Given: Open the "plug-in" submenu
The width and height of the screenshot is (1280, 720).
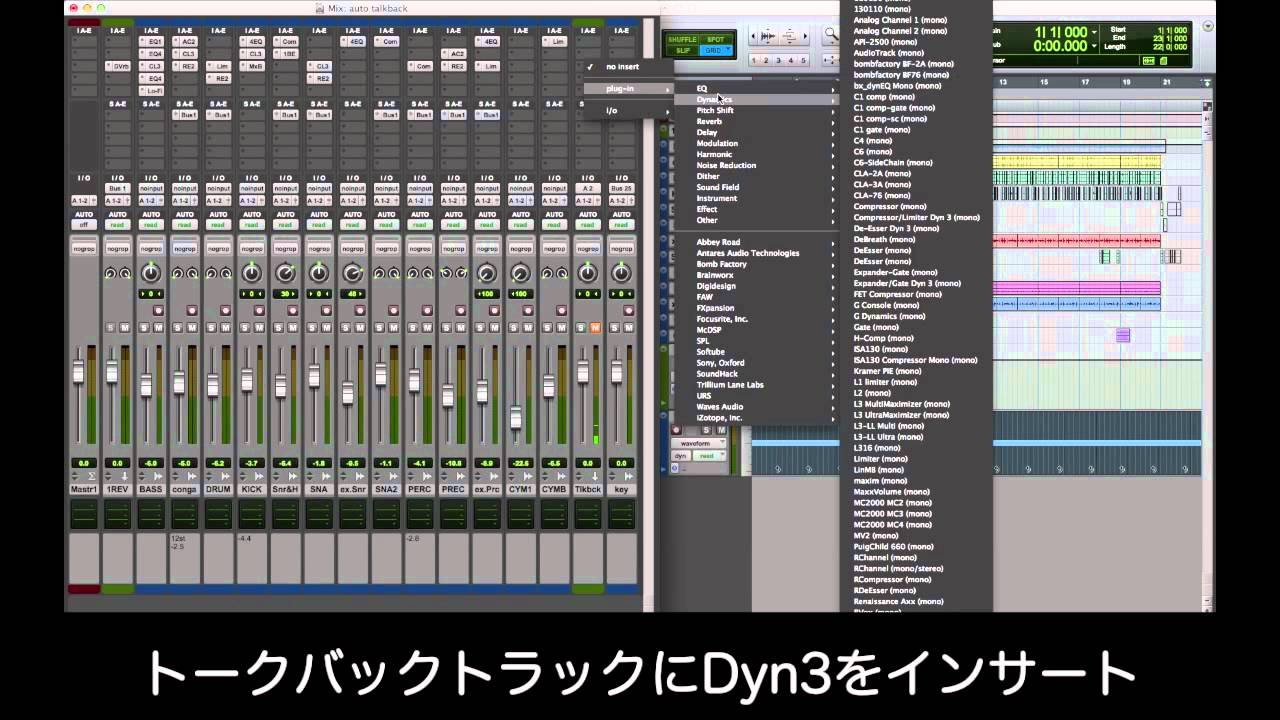Looking at the screenshot, I should click(x=627, y=89).
